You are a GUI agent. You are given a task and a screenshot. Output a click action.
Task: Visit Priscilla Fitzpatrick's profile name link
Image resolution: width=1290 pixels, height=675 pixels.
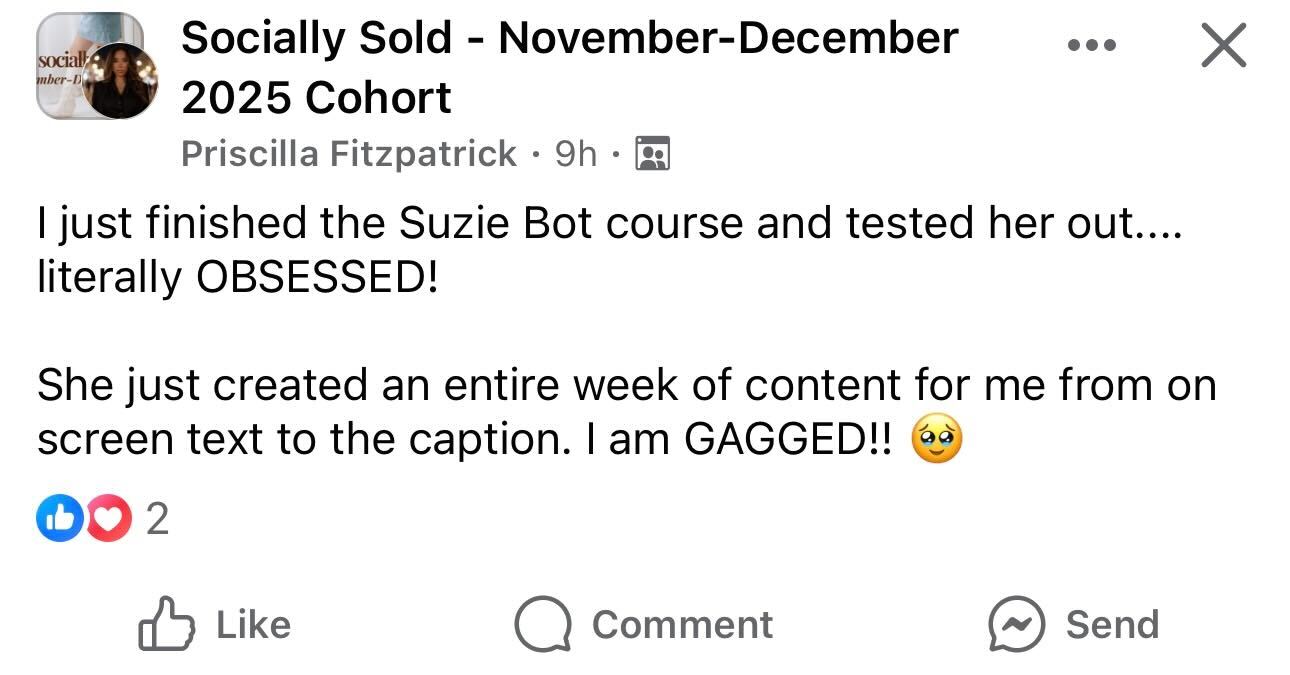click(349, 154)
